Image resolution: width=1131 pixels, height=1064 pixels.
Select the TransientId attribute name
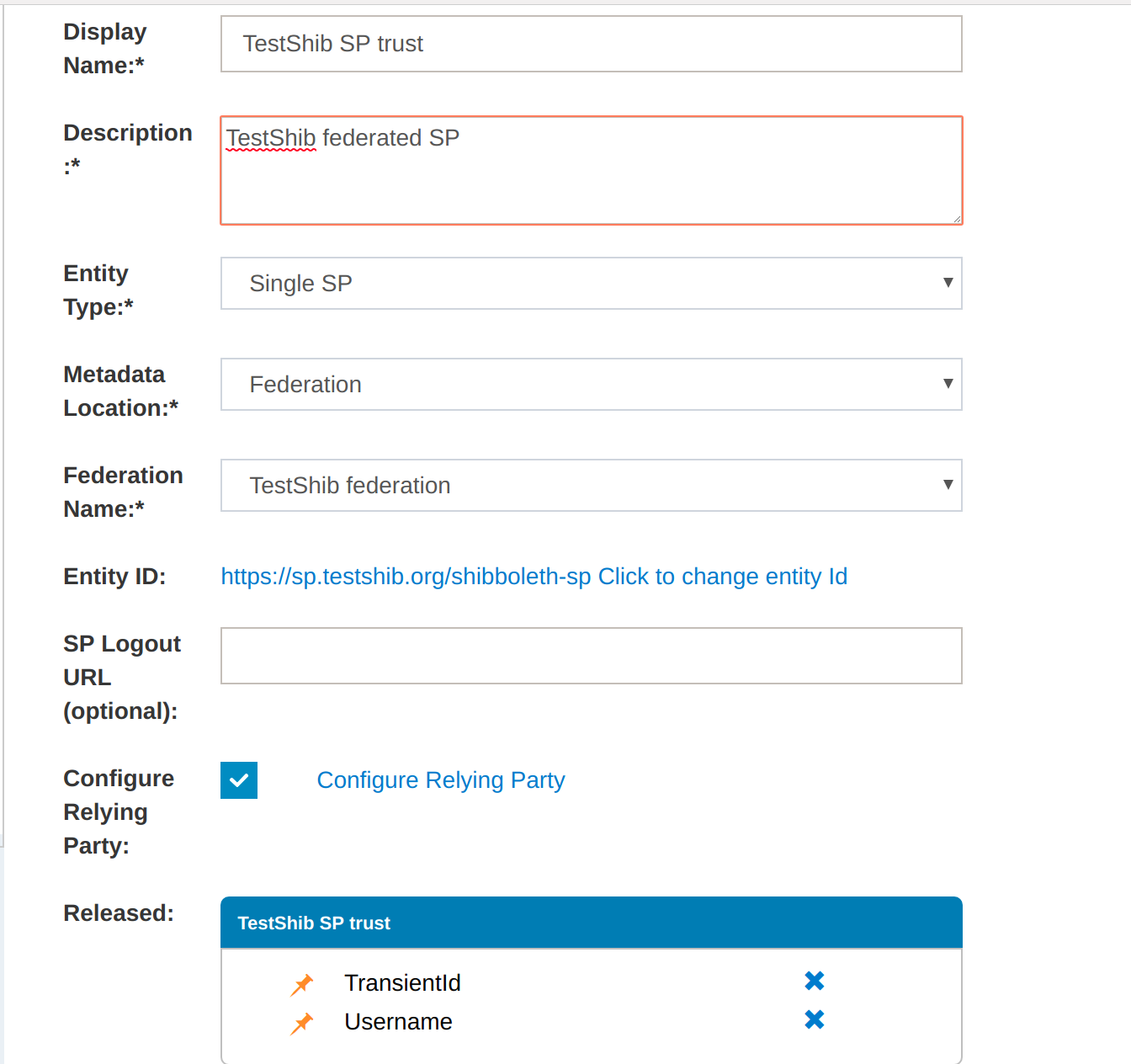(x=402, y=983)
